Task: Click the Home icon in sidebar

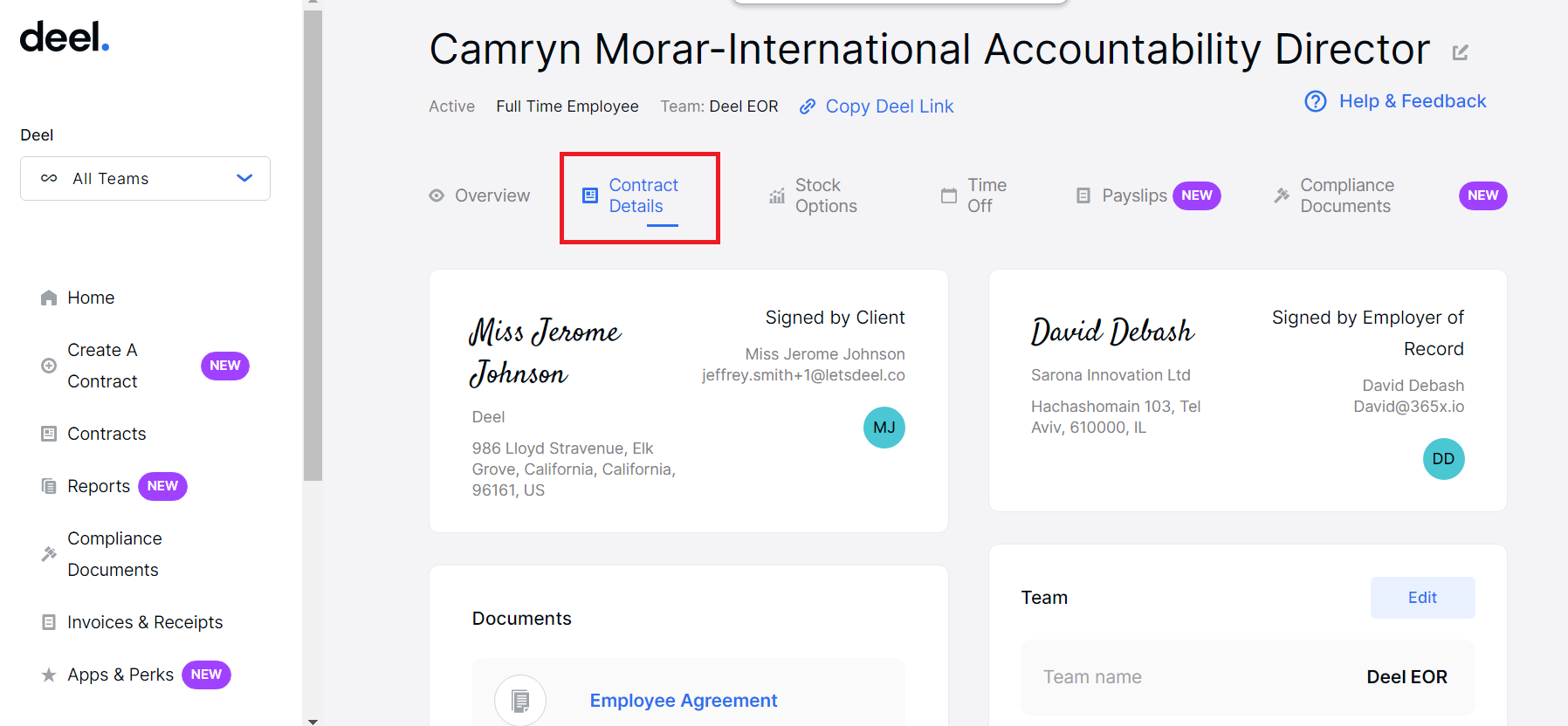Action: pyautogui.click(x=49, y=298)
